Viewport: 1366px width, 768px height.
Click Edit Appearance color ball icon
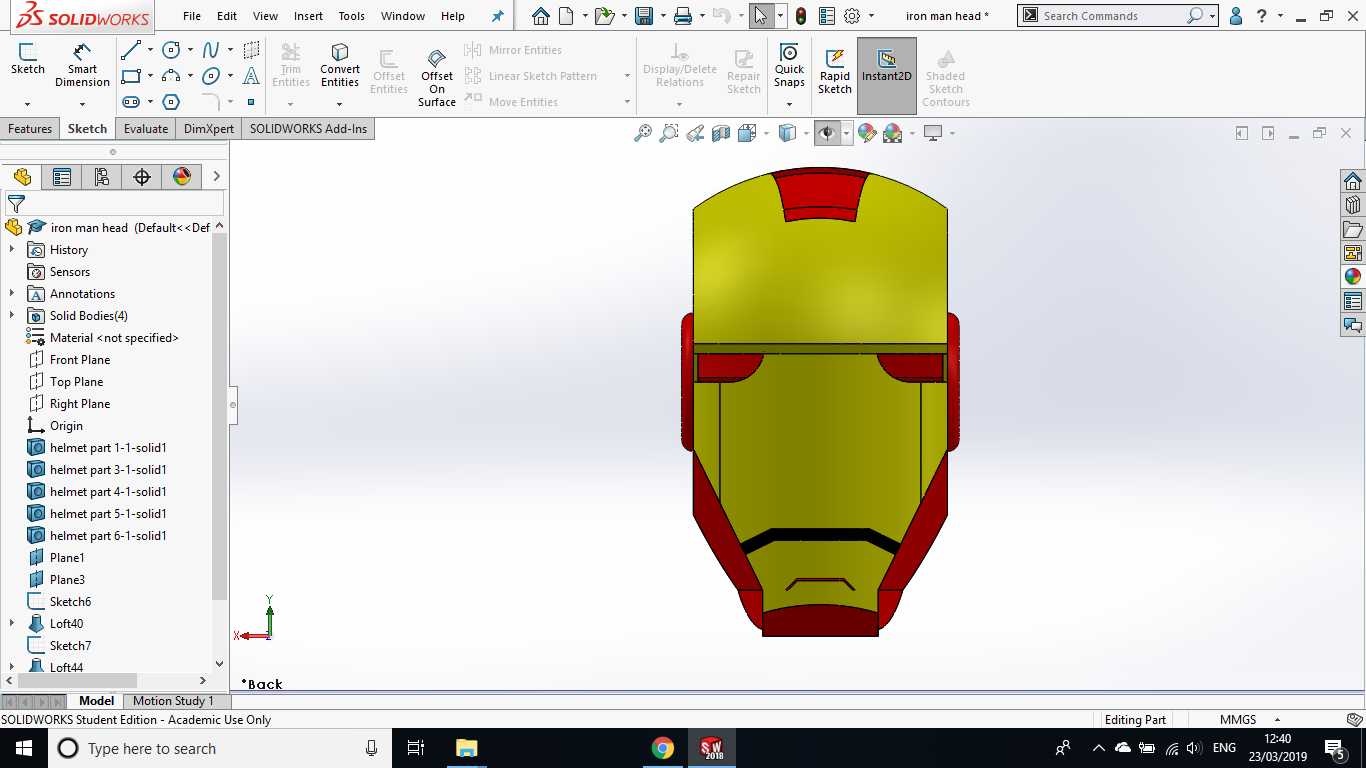(x=867, y=133)
